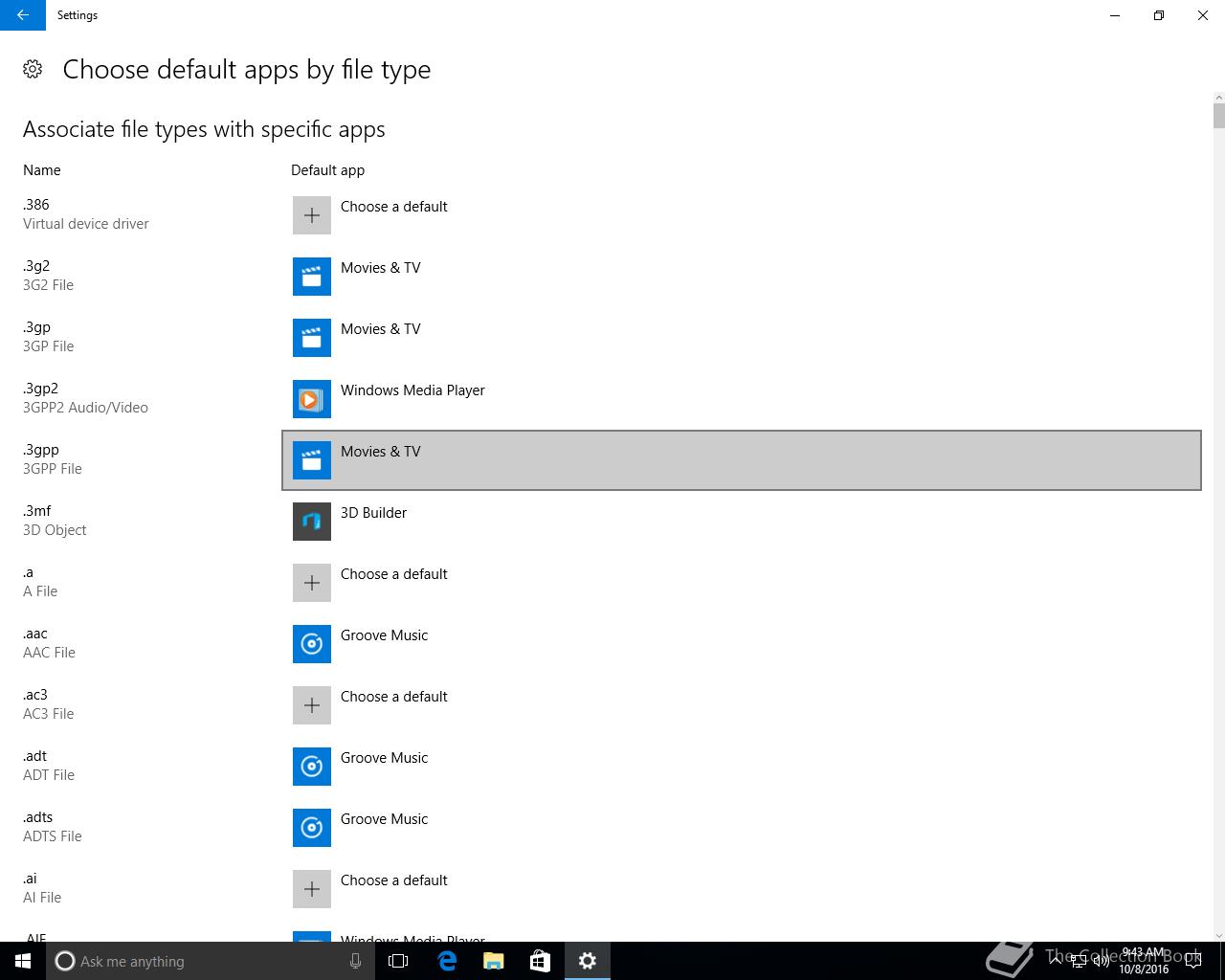Open the Action Center notifications icon
This screenshot has width=1225, height=980.
1192,961
